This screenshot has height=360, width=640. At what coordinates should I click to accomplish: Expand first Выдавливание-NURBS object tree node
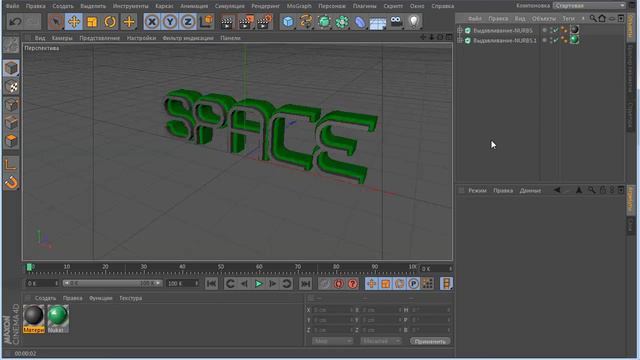[x=460, y=31]
